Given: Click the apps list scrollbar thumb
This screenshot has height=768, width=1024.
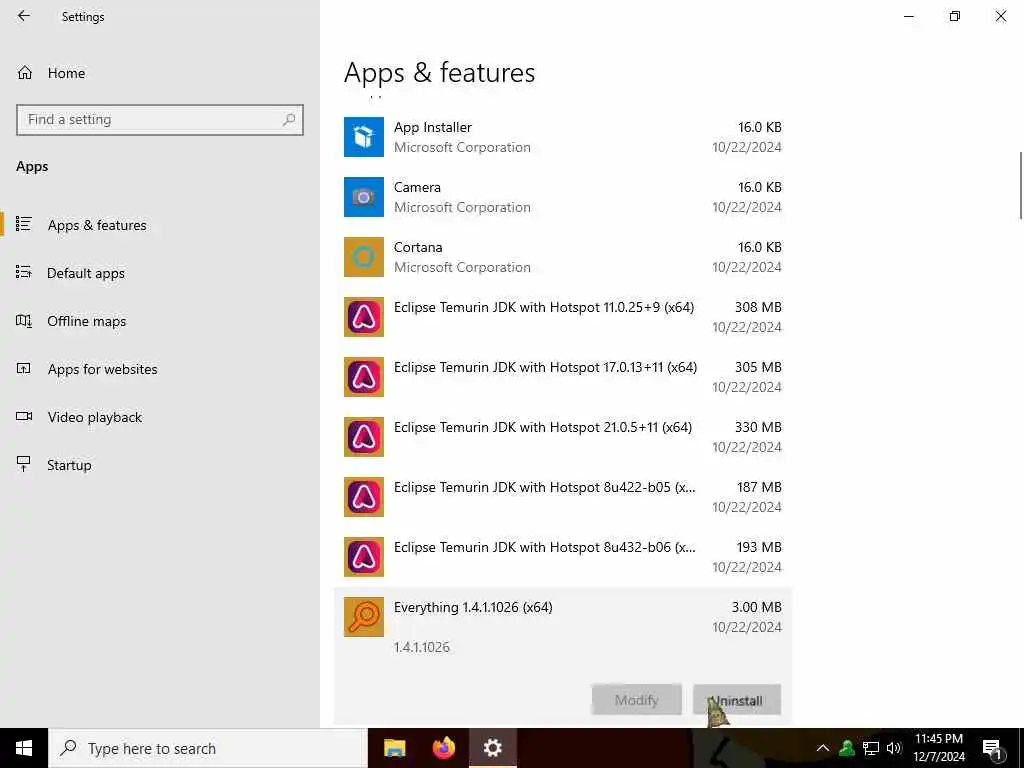Looking at the screenshot, I should [x=1021, y=185].
